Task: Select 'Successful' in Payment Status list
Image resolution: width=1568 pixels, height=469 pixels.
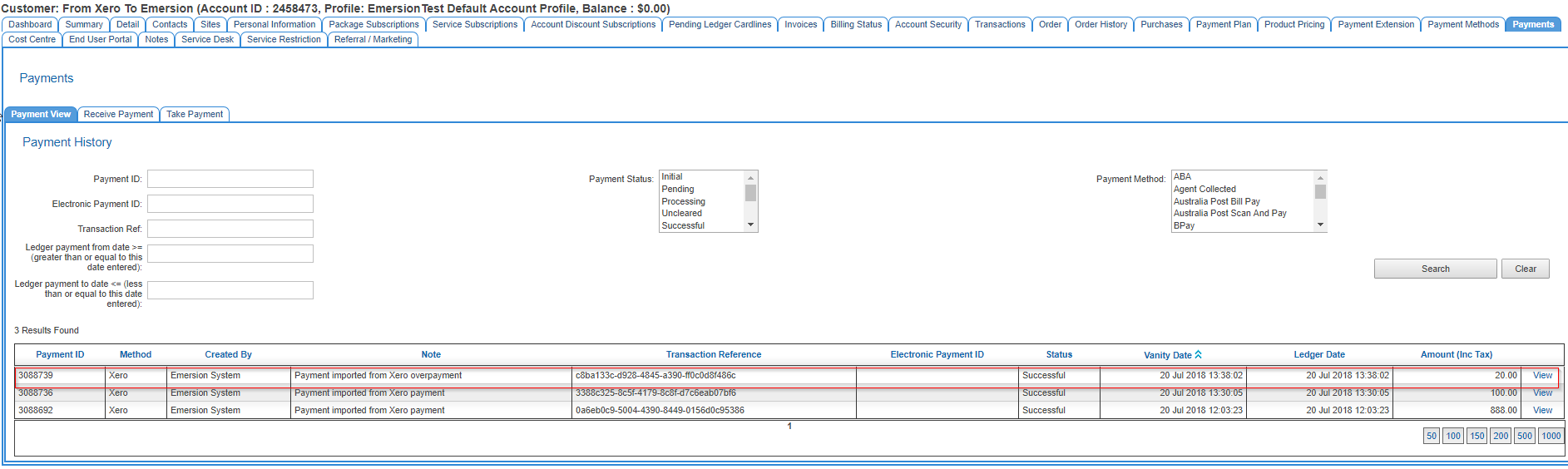Action: pos(683,226)
